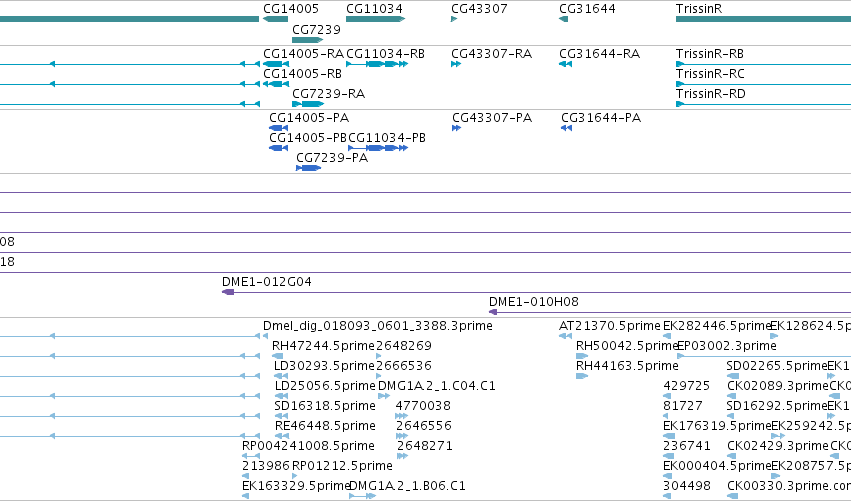Click feature 236741 arrow
Viewport: 851px width, 501px height.
coord(667,456)
